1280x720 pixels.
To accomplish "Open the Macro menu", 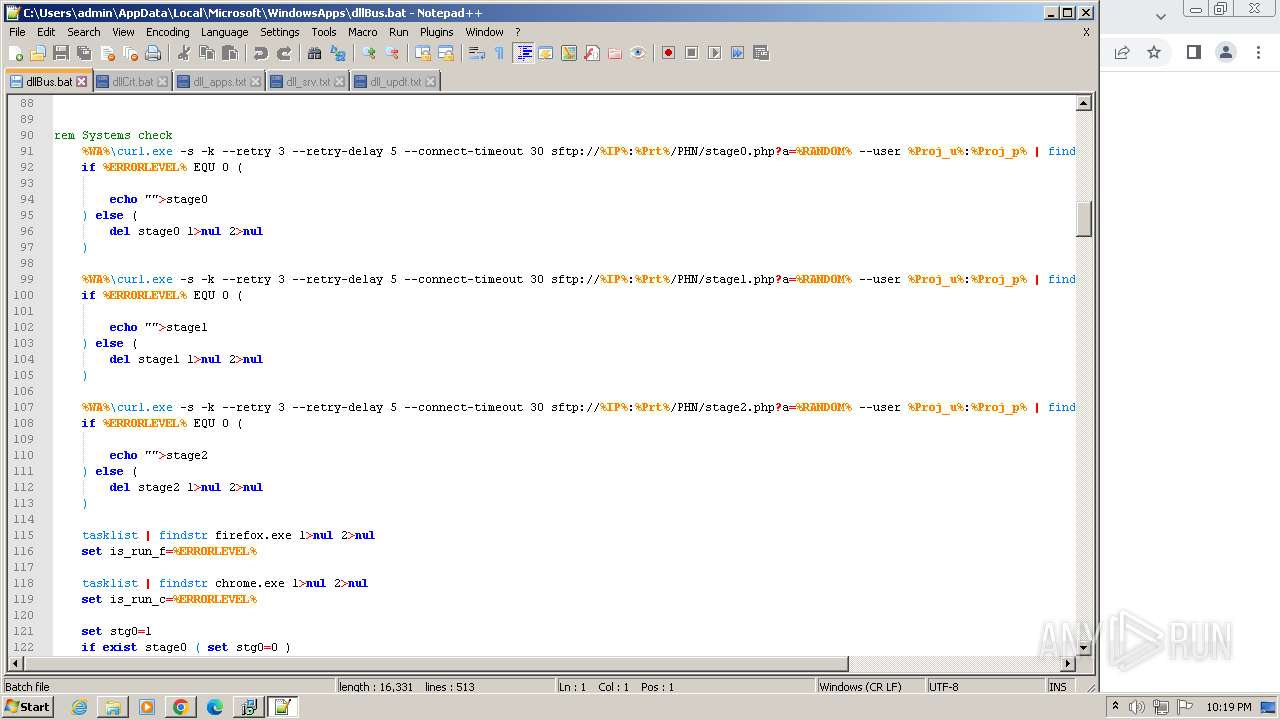I will tap(363, 32).
